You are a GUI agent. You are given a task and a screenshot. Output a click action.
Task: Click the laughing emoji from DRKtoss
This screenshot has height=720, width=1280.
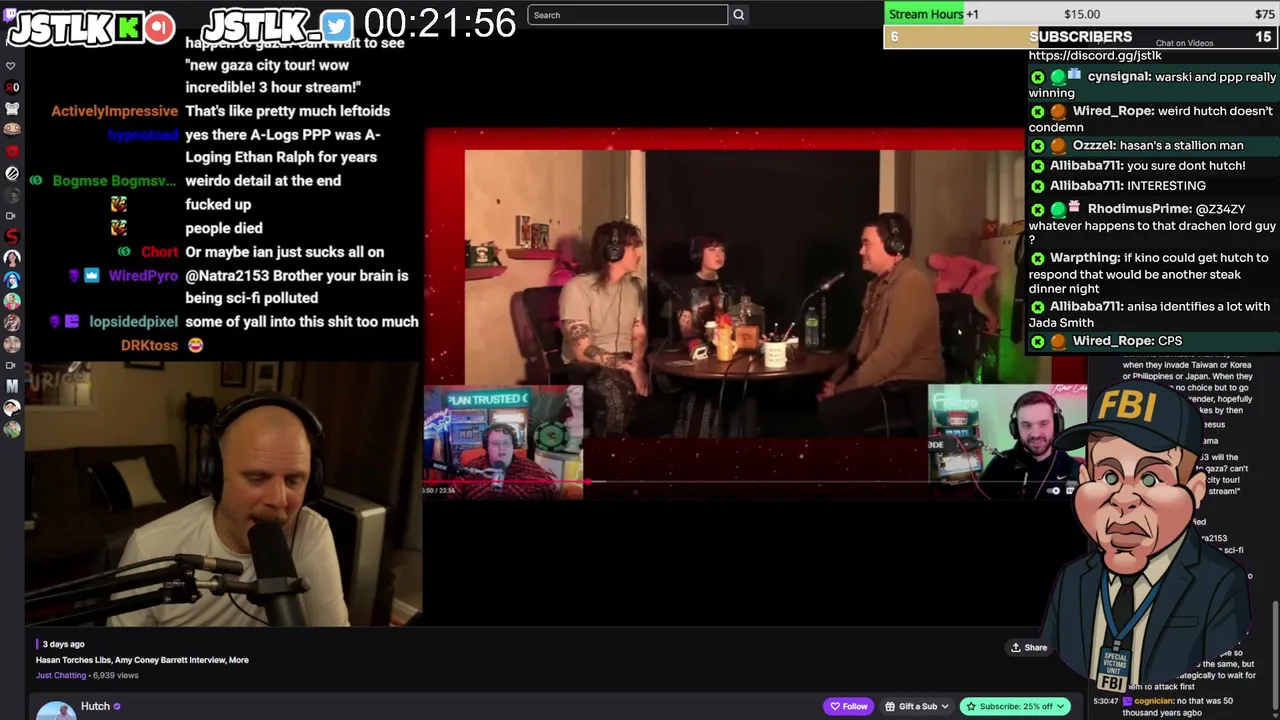click(195, 345)
